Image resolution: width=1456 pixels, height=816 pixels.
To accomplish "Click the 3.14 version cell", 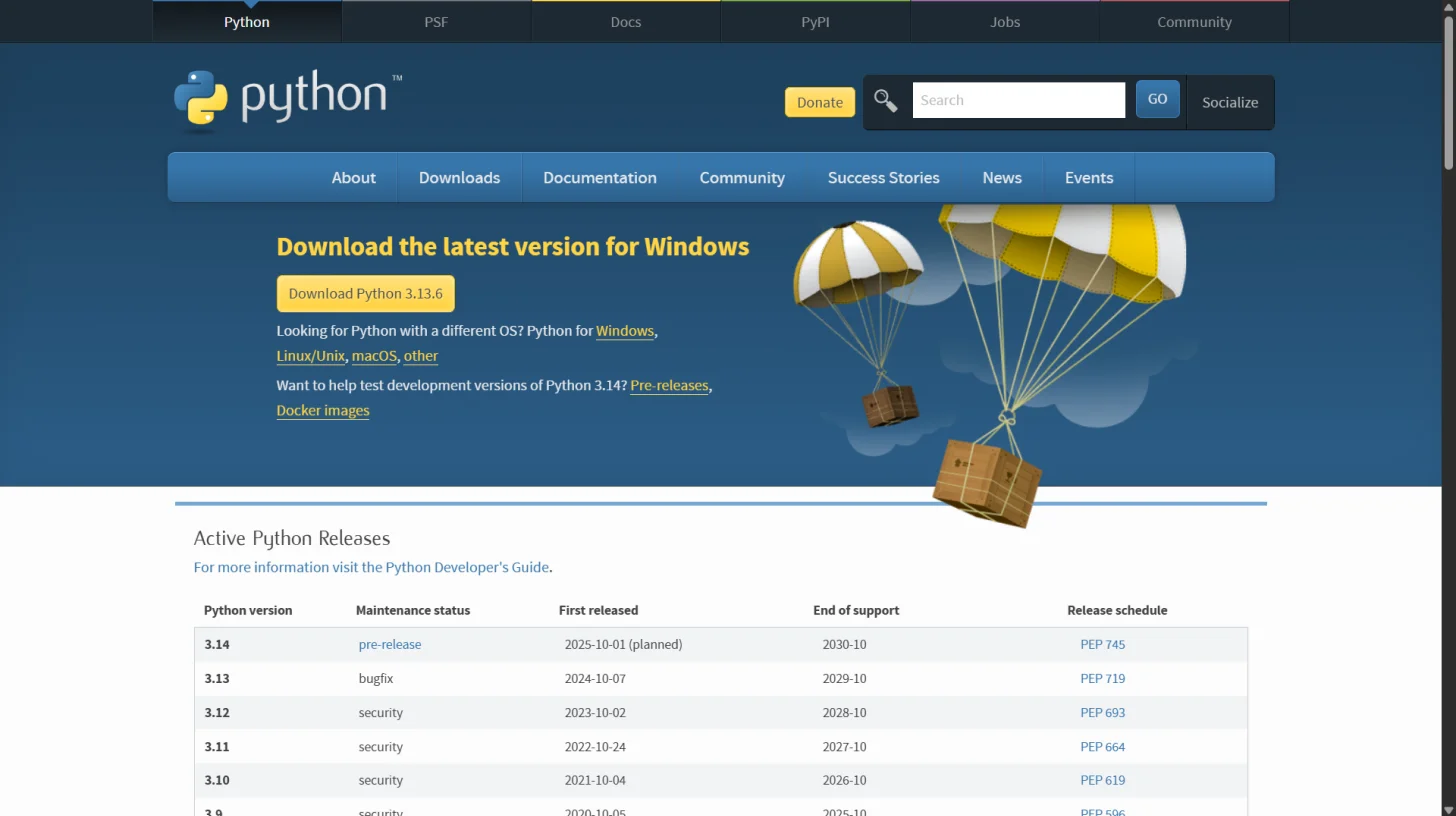I will tap(217, 644).
